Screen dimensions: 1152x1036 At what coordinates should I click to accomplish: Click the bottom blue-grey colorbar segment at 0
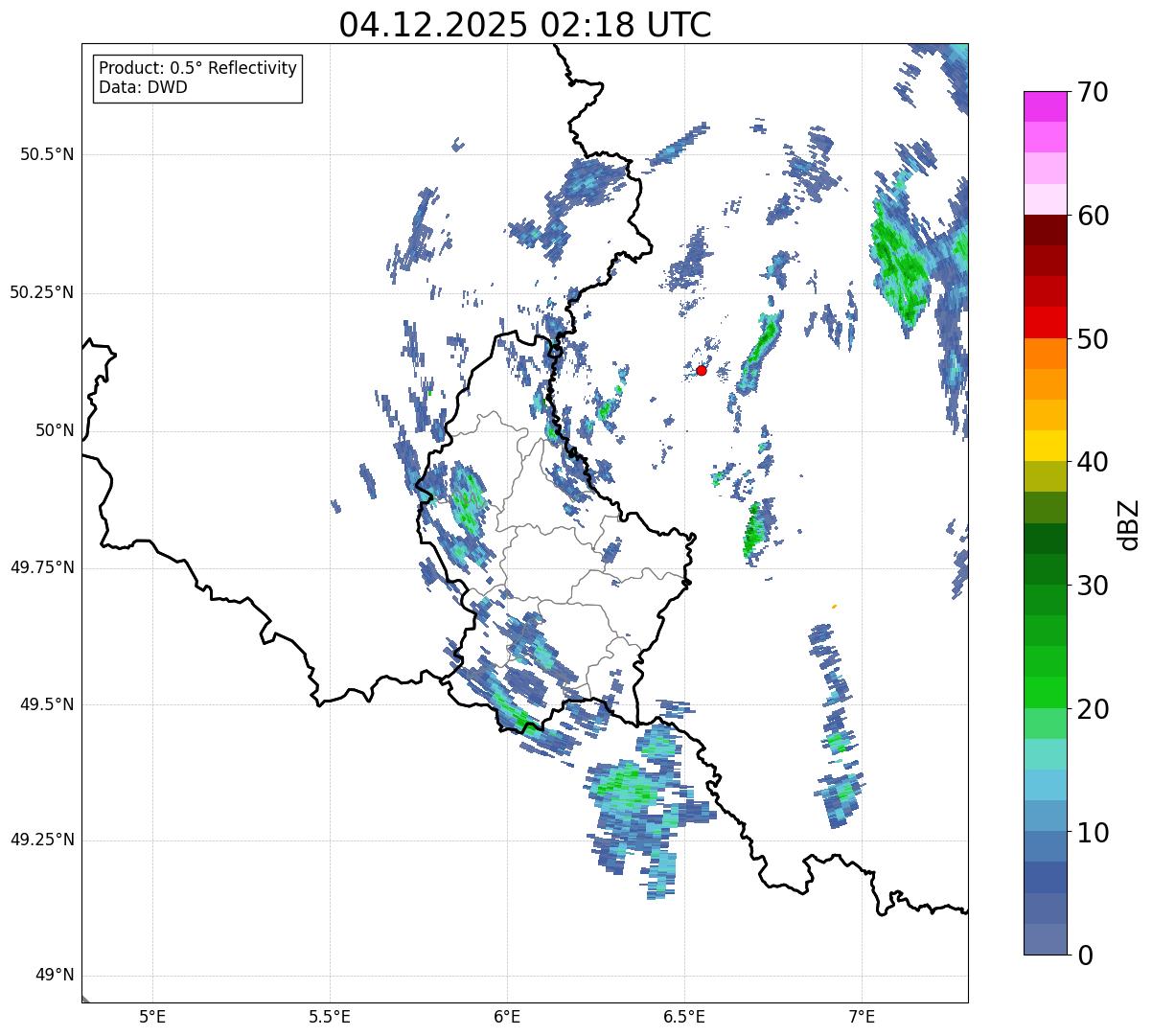pos(1046,939)
